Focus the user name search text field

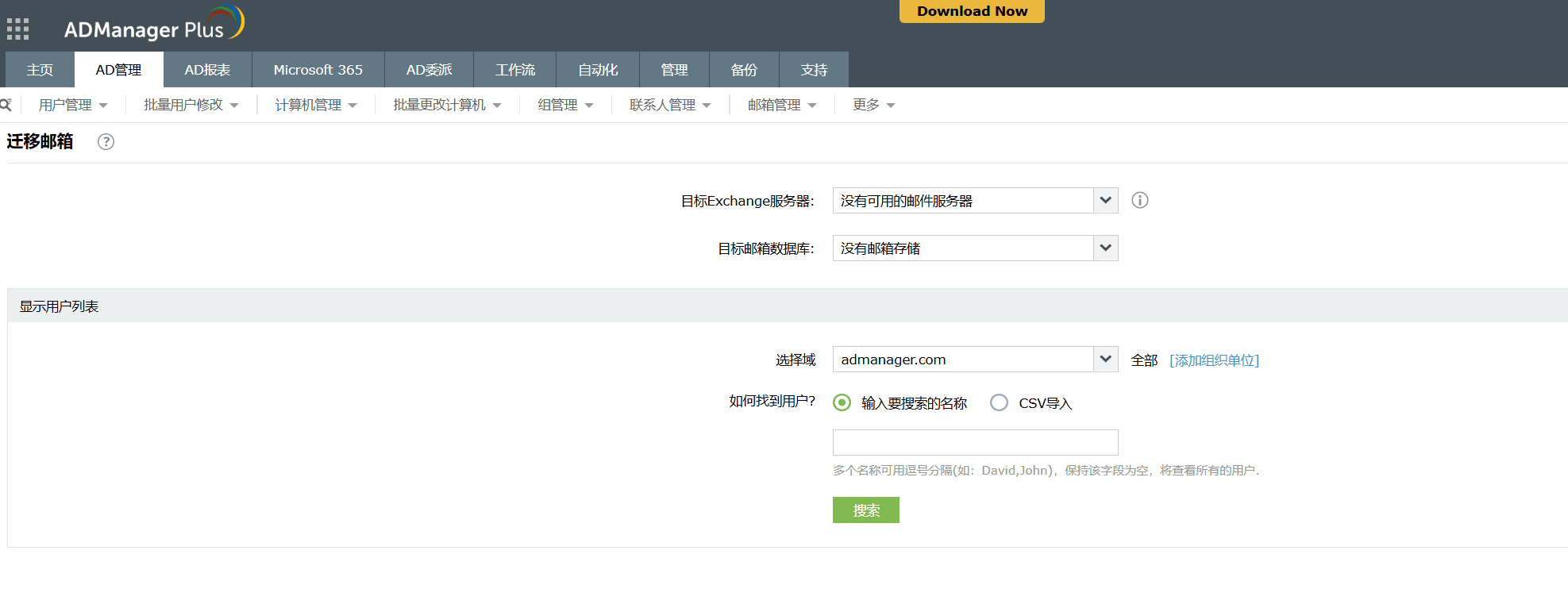(x=975, y=442)
